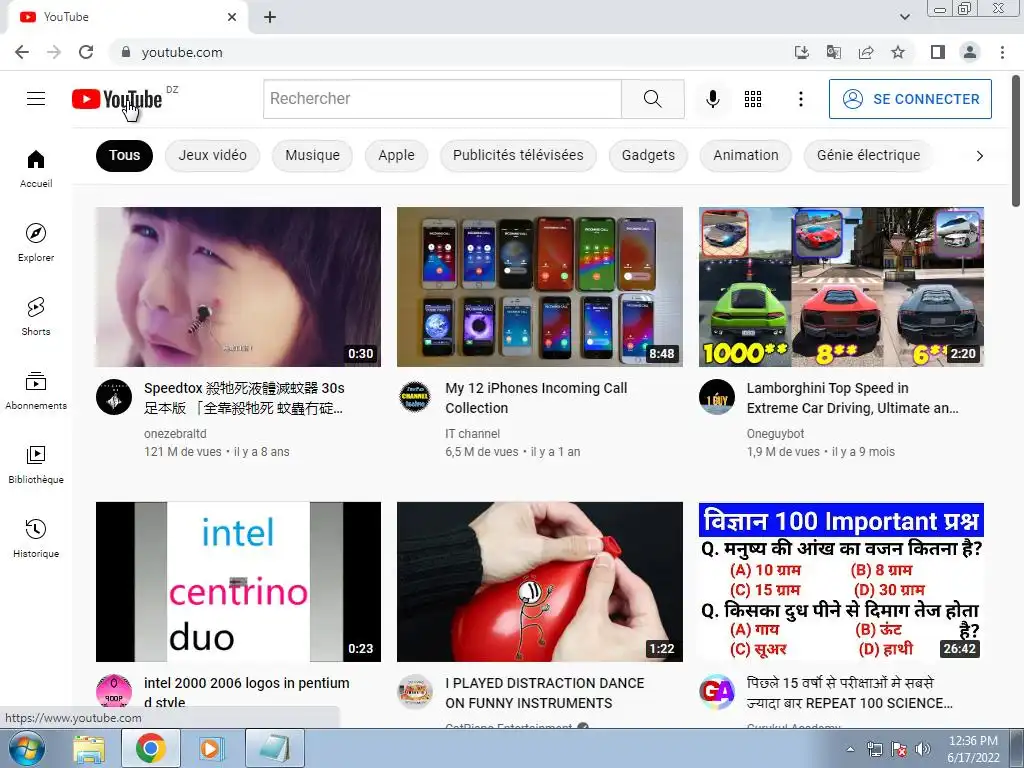The width and height of the screenshot is (1024, 768).
Task: Open Abonnements in sidebar
Action: point(36,391)
